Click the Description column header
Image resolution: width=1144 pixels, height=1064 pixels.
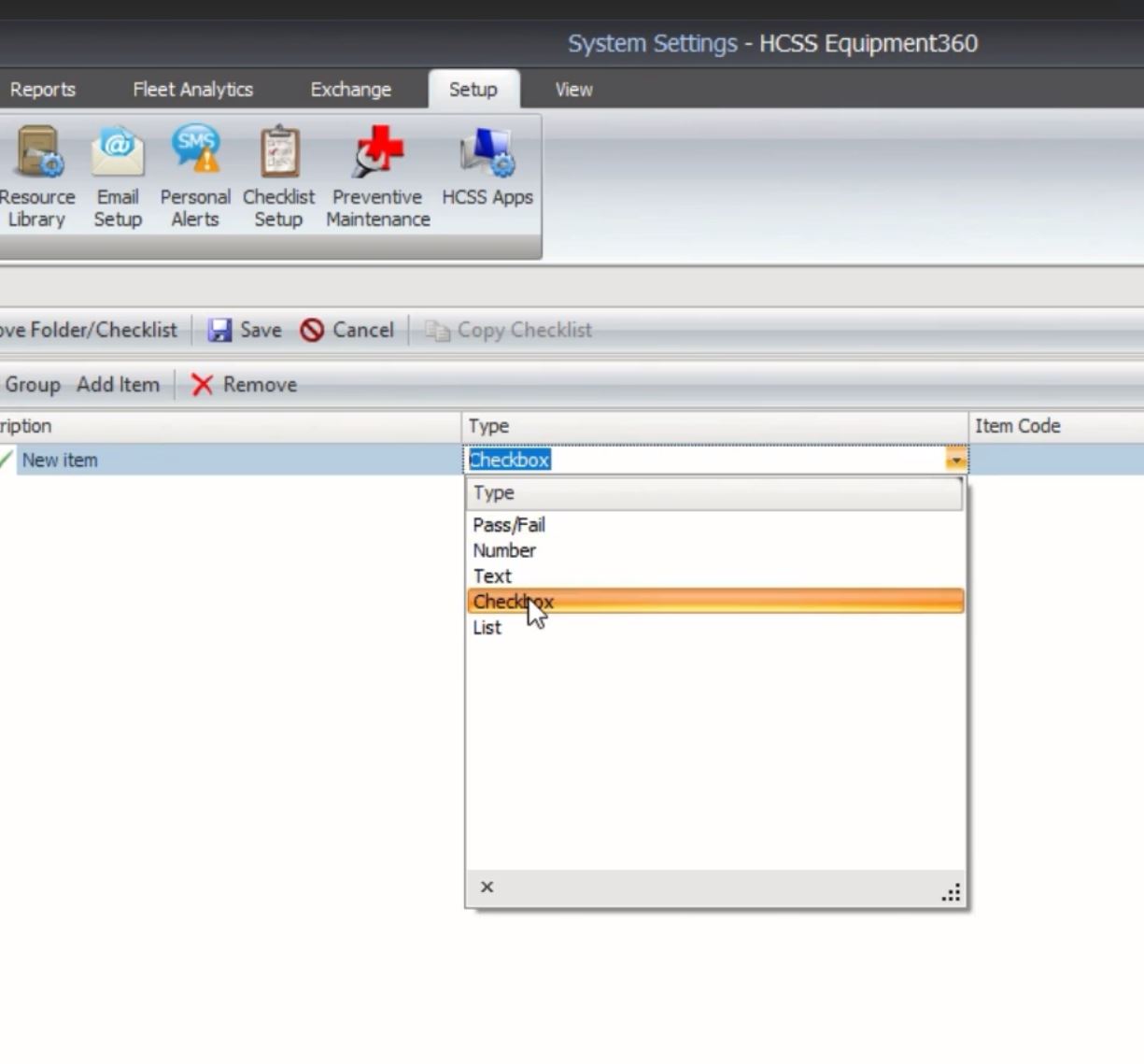[230, 426]
